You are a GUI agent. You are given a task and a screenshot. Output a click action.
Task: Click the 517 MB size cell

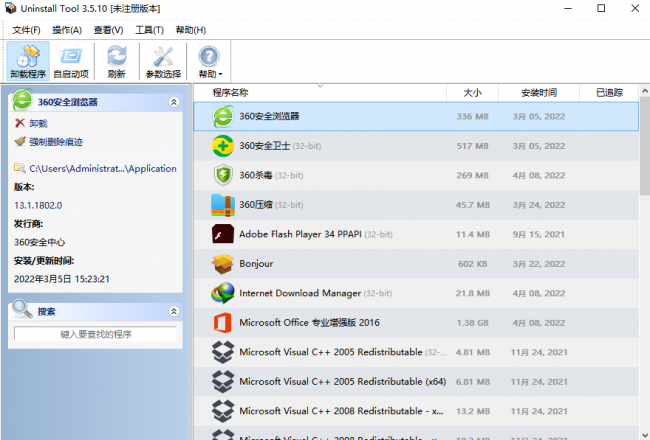[x=473, y=146]
